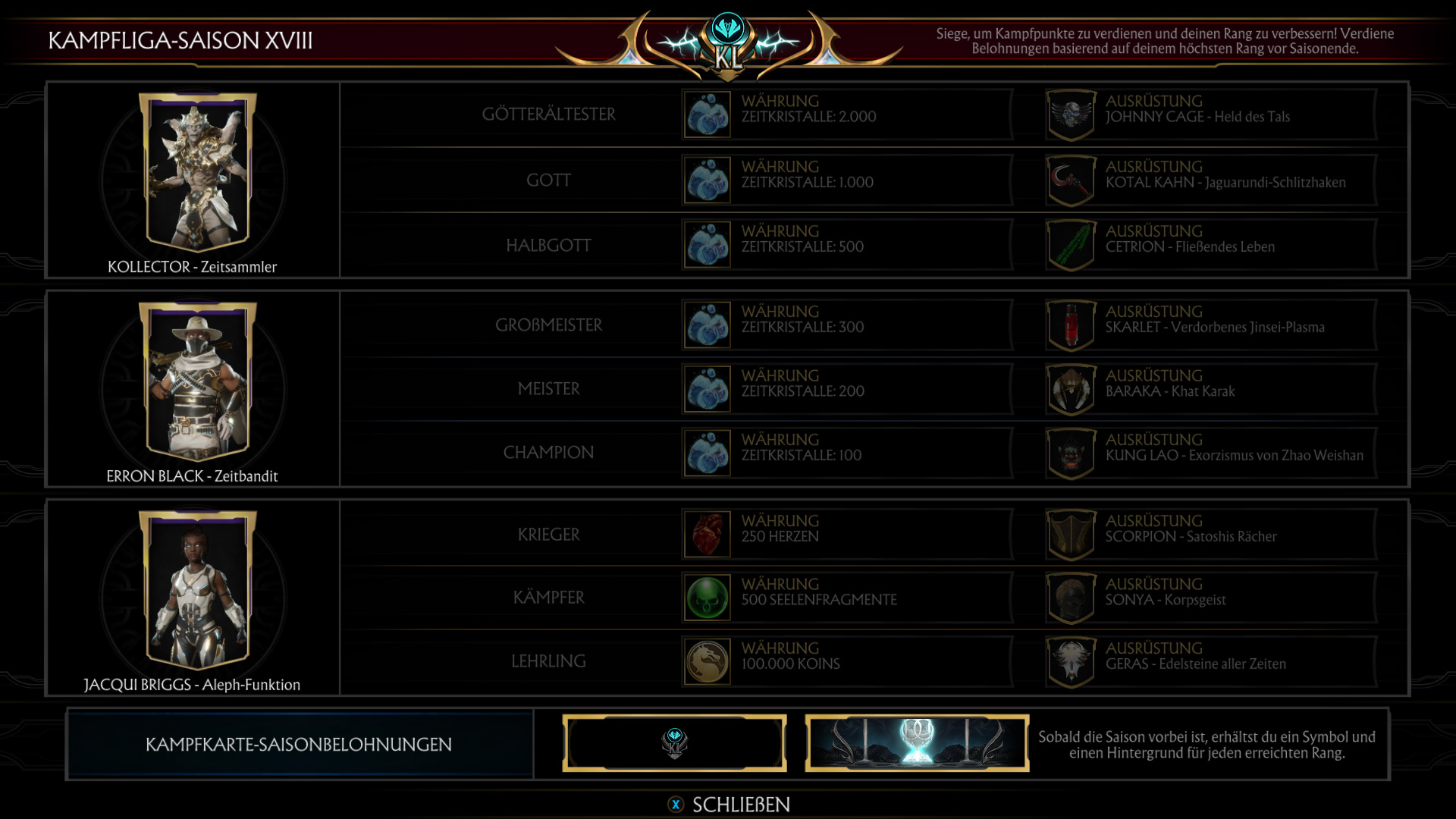Open the Kollector Zeitsammler skin portrait
Viewport: 1456px width, 819px height.
point(197,172)
